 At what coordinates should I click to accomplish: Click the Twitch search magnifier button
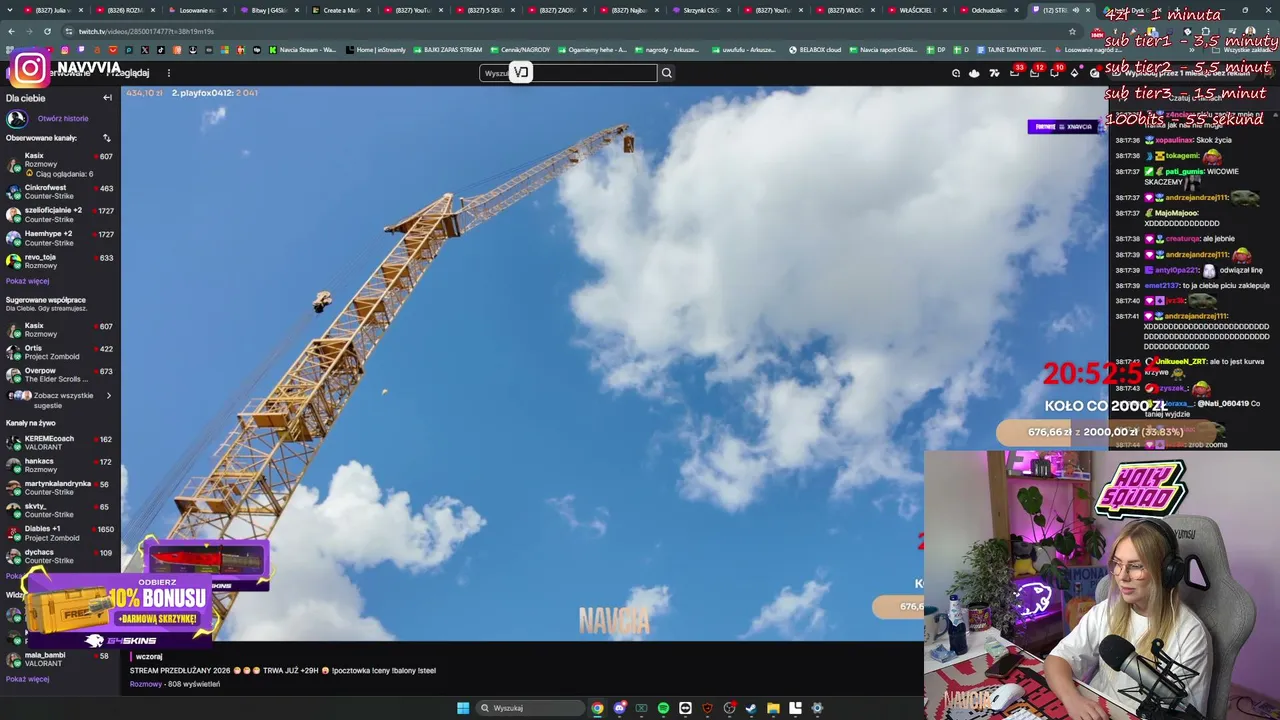coord(667,73)
